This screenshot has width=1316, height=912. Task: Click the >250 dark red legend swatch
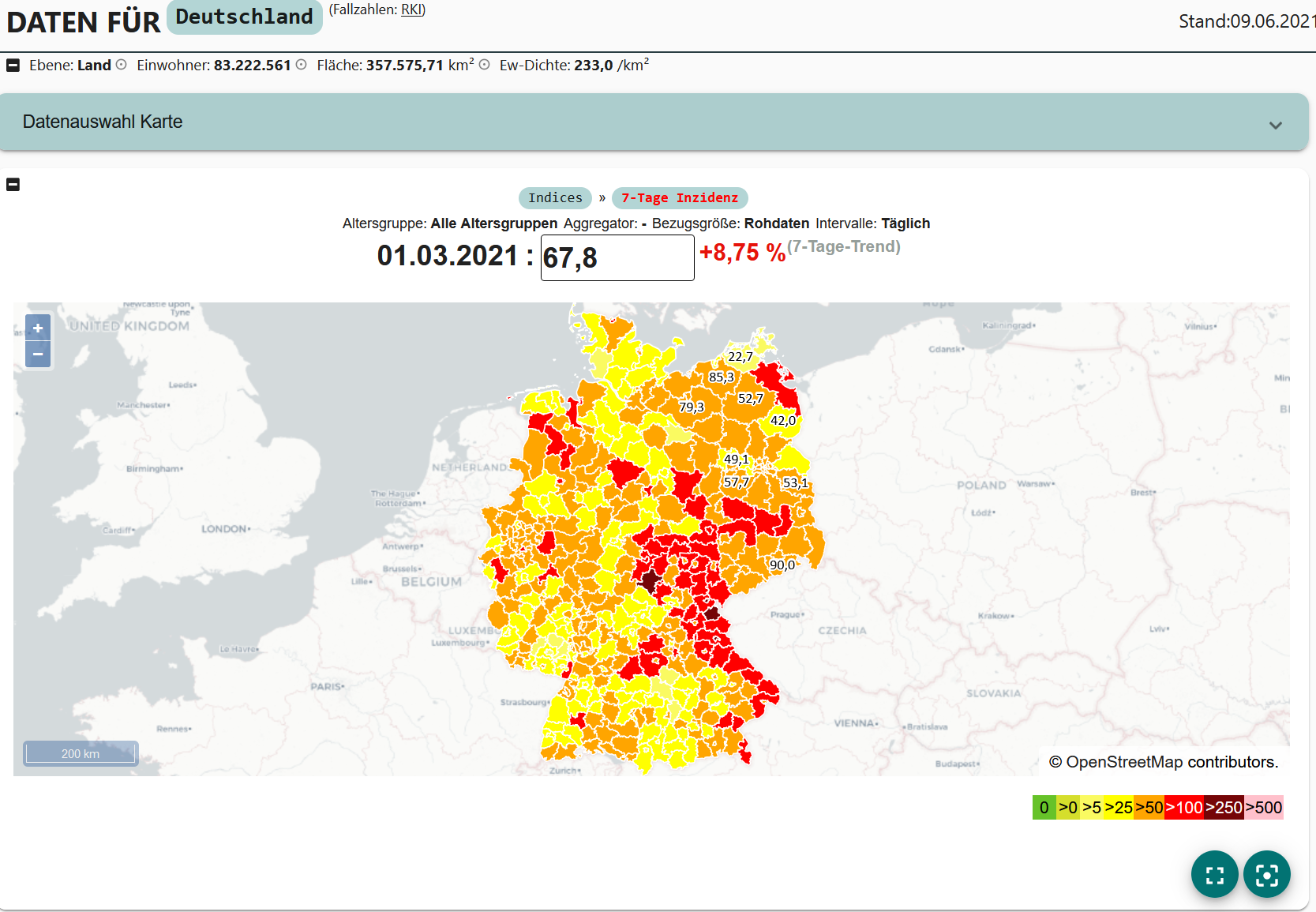click(1224, 808)
